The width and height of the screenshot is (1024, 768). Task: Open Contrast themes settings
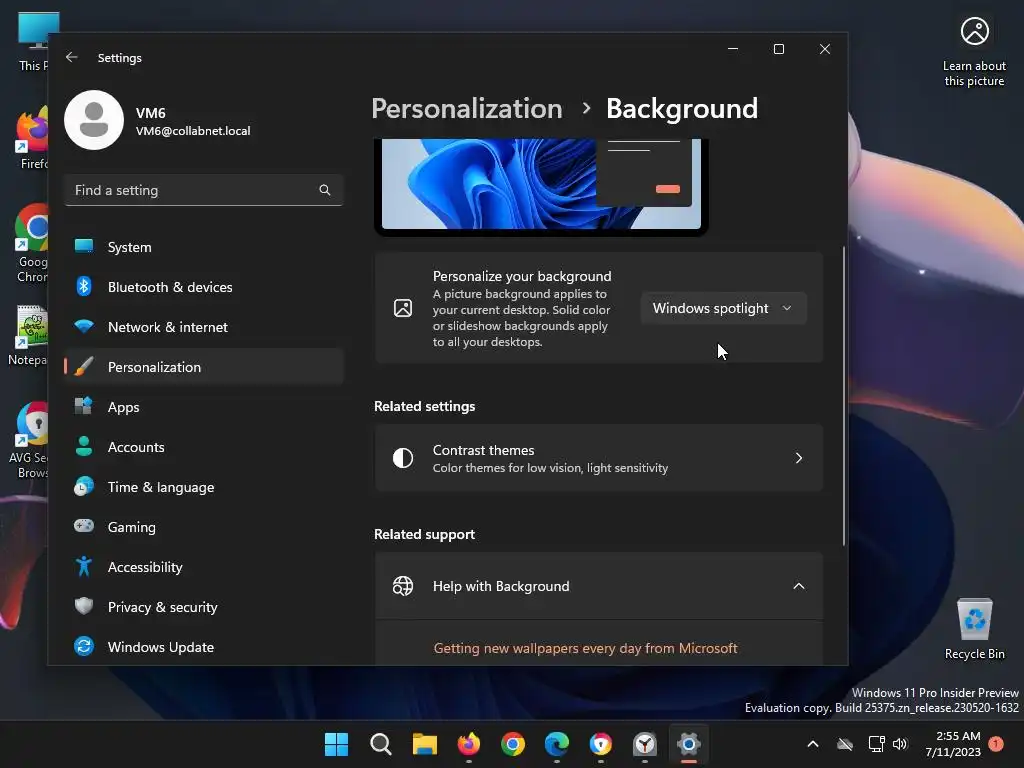tap(599, 458)
